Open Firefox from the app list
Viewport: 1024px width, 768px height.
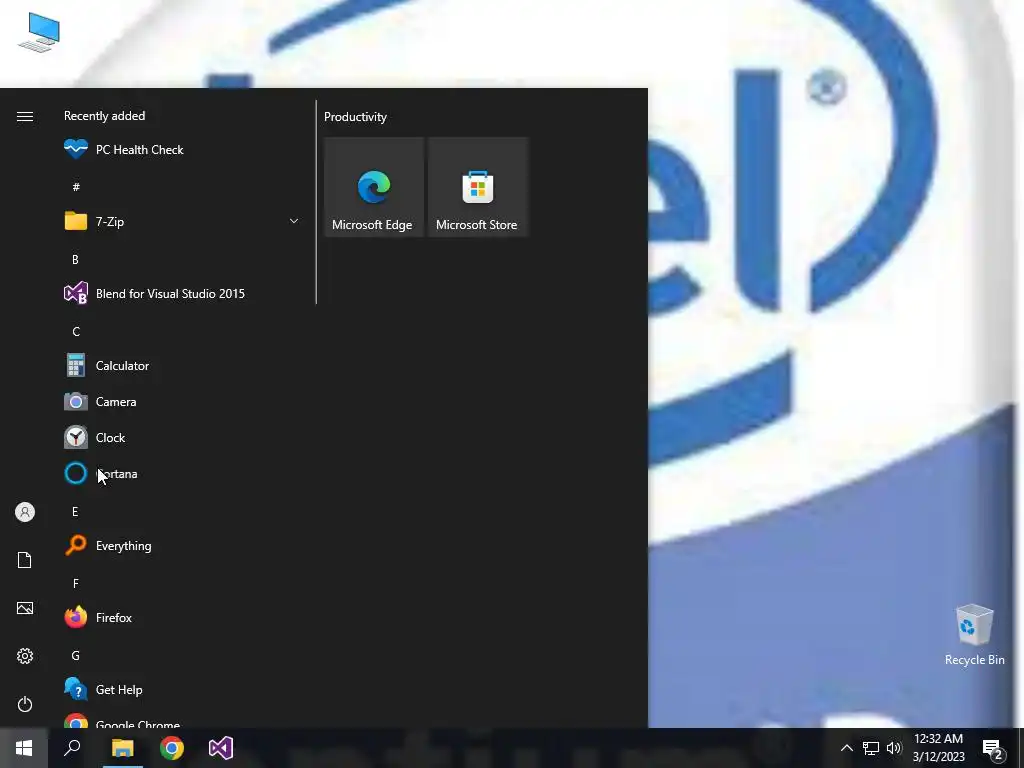[x=183, y=618]
